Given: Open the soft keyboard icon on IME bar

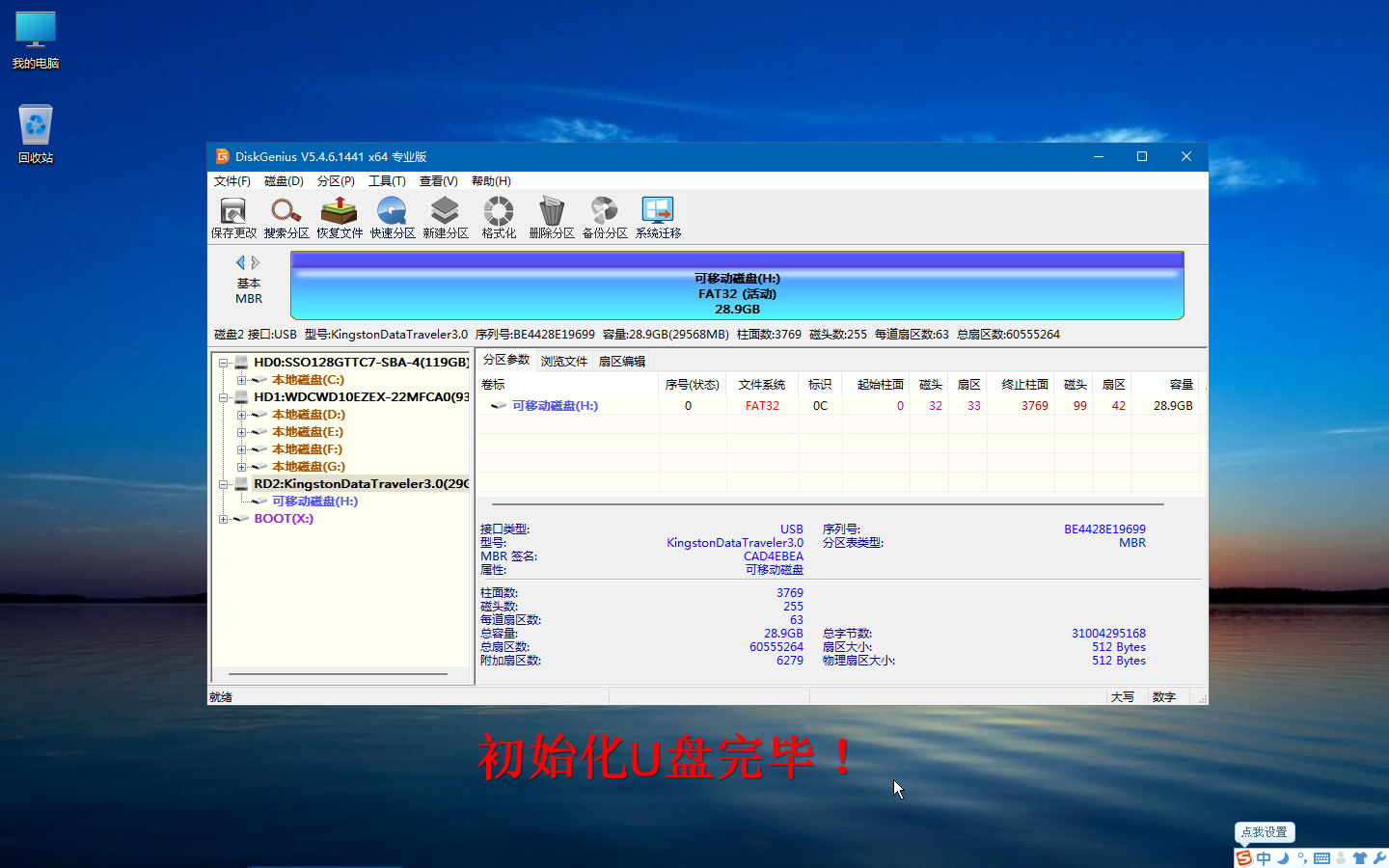Looking at the screenshot, I should [1321, 857].
